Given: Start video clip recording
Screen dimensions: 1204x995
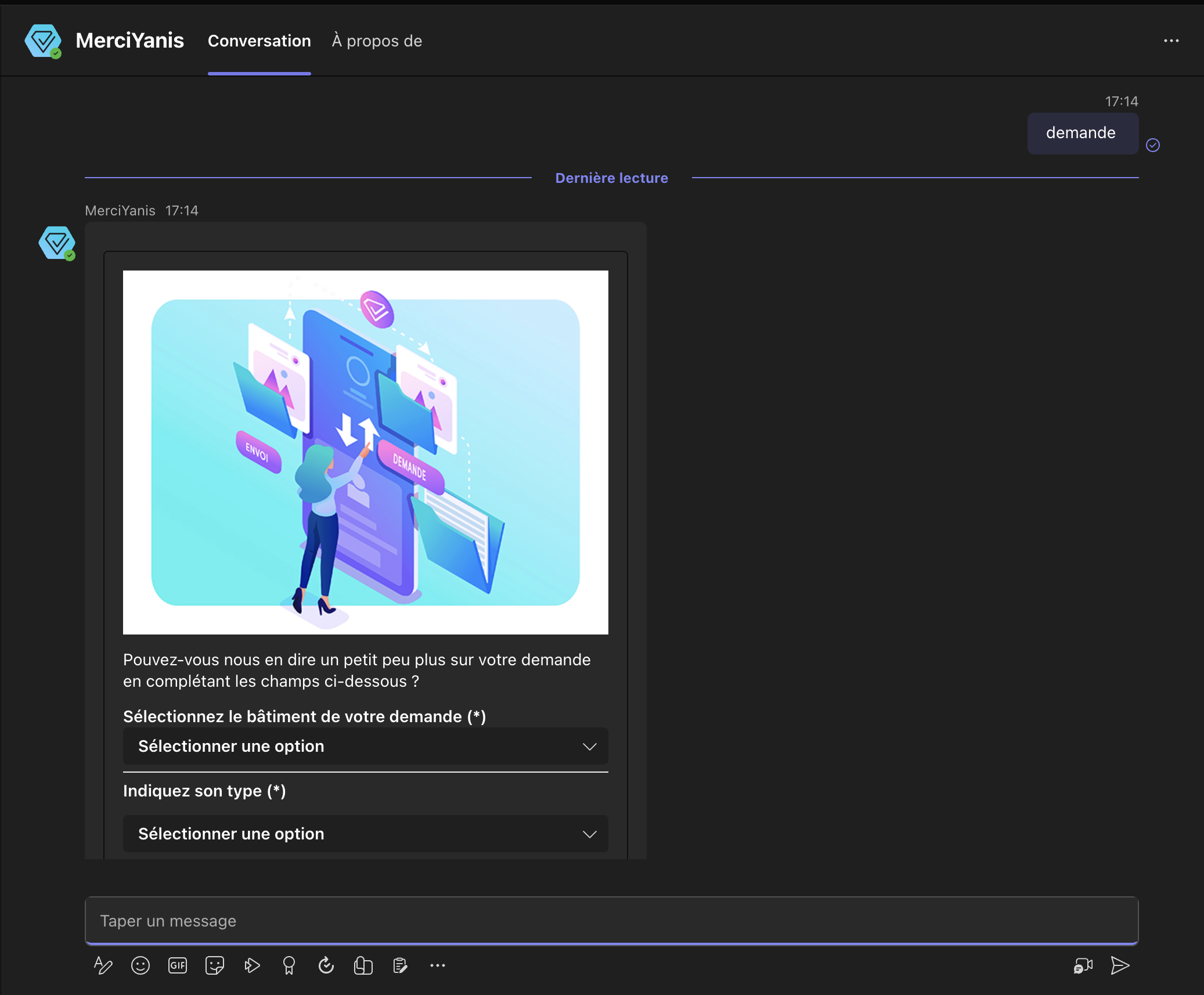Looking at the screenshot, I should 1083,965.
